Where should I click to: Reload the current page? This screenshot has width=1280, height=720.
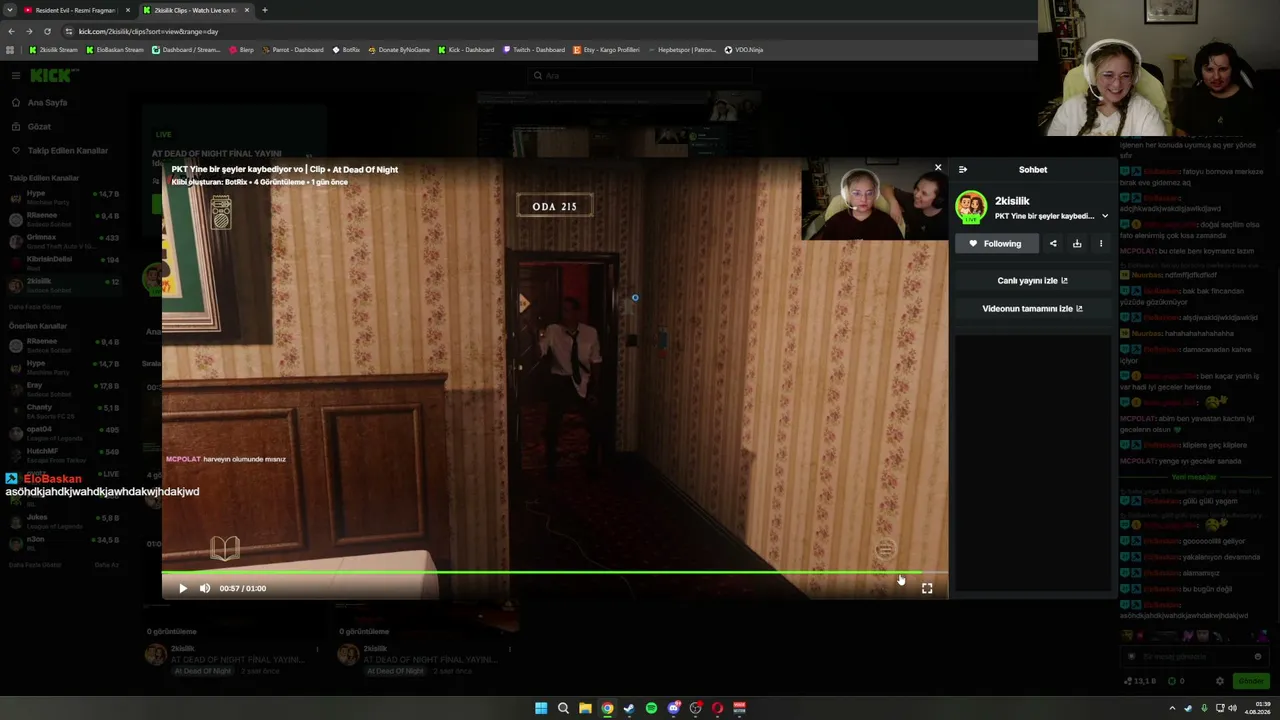click(47, 31)
